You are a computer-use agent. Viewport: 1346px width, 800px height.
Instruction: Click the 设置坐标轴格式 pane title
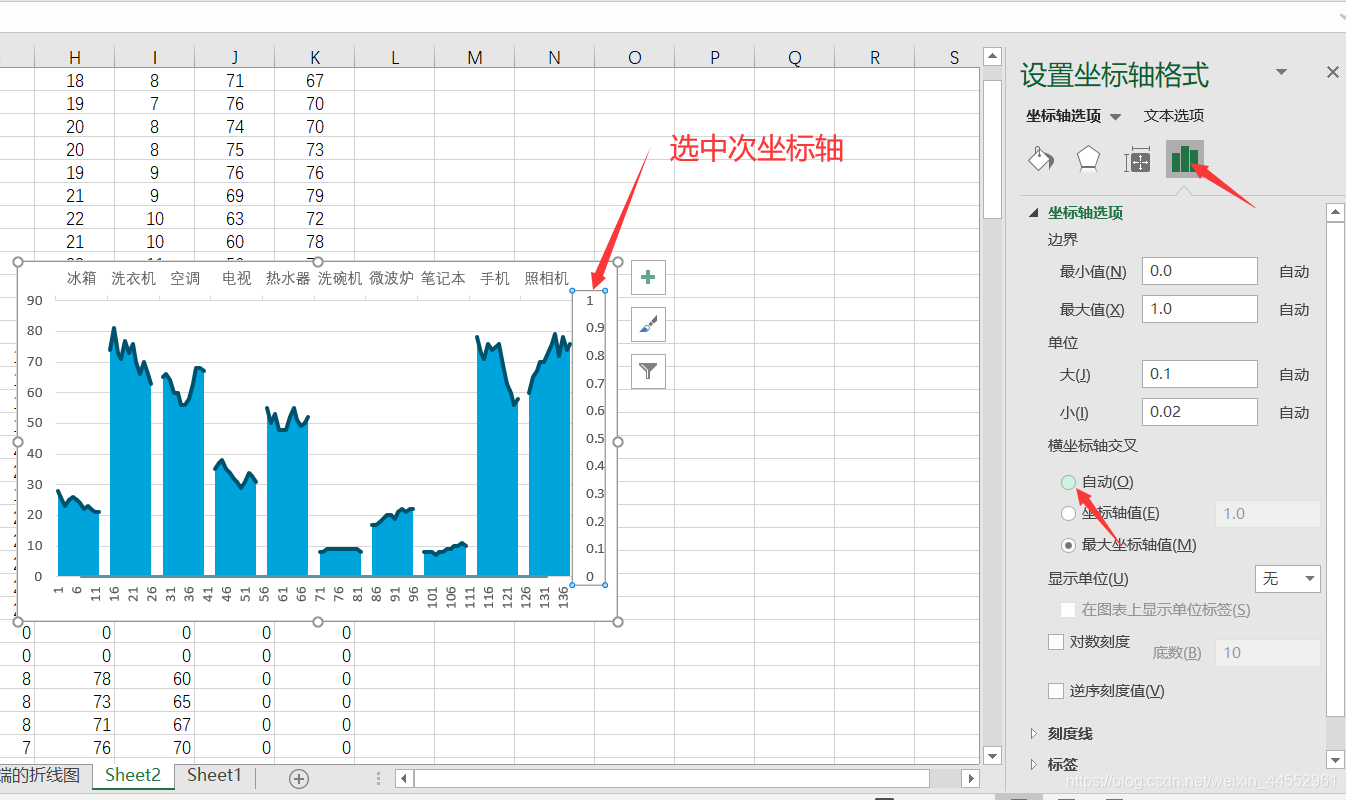click(1114, 74)
